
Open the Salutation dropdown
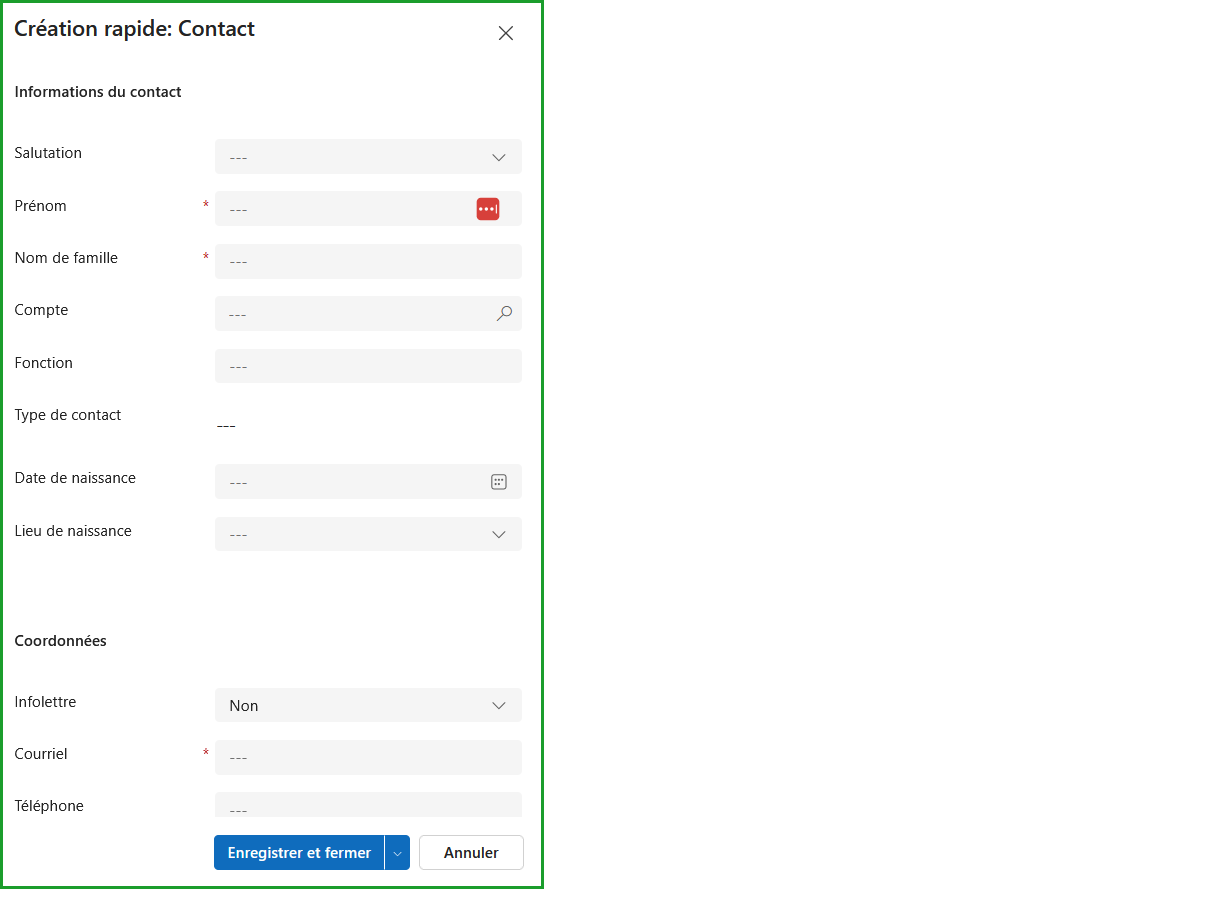coord(498,156)
